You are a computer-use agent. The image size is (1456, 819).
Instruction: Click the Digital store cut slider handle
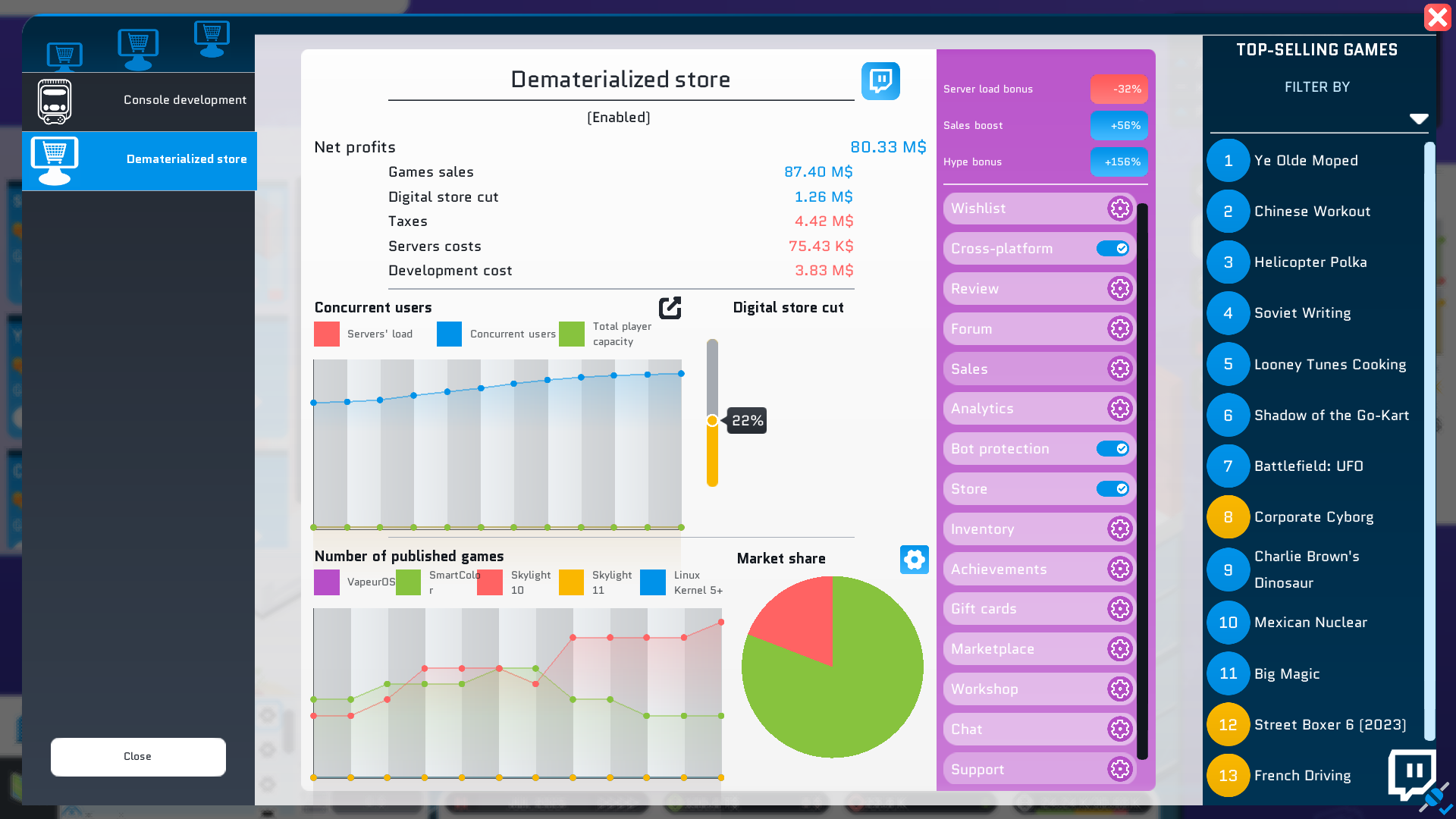pos(712,421)
